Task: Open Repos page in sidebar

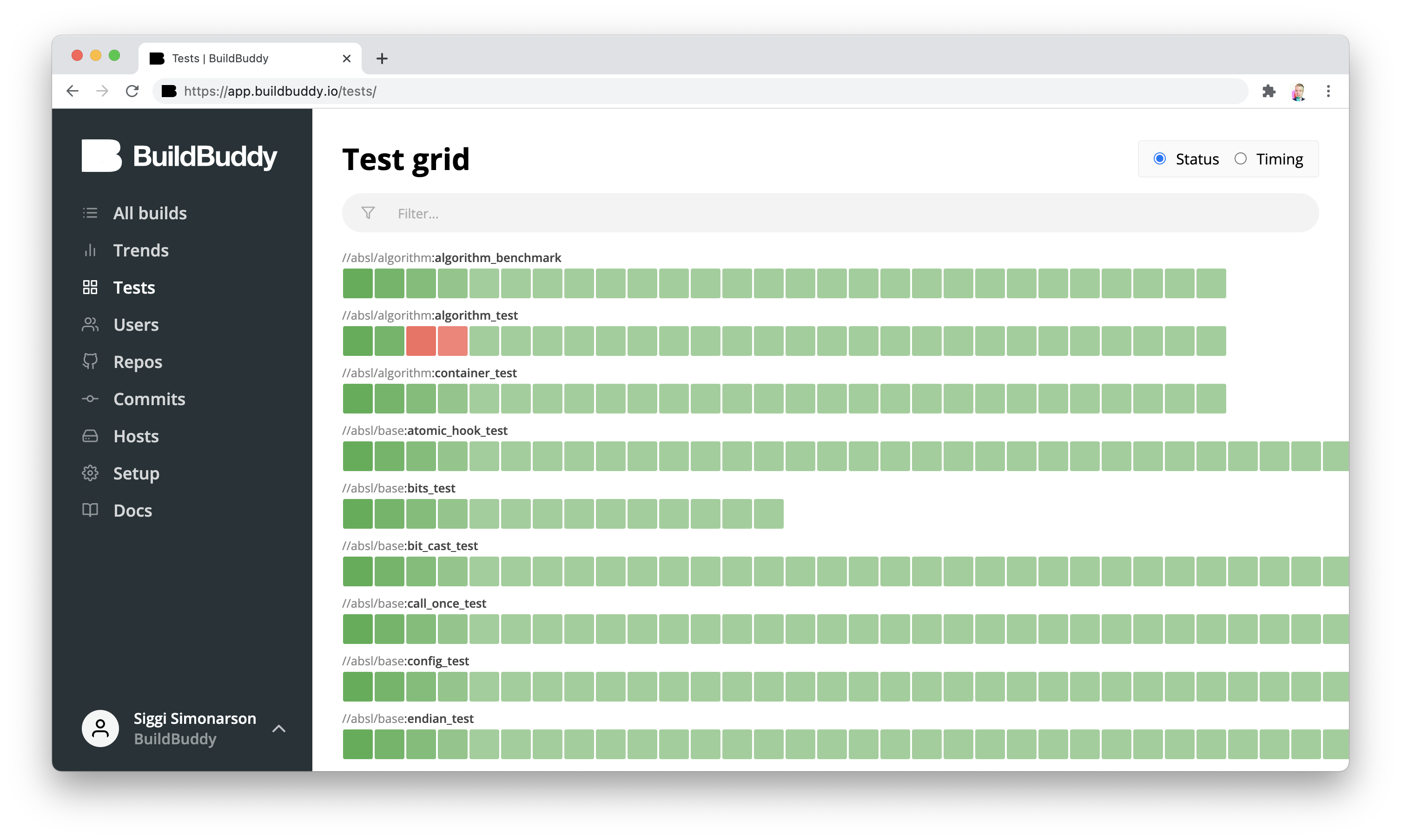Action: click(x=138, y=362)
